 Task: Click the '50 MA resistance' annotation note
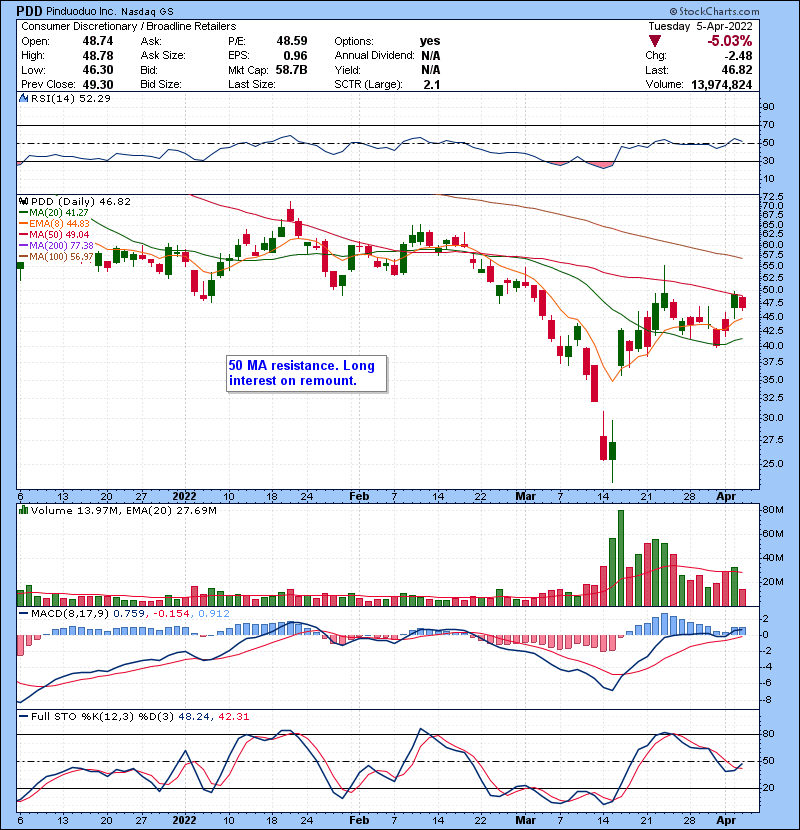click(307, 374)
